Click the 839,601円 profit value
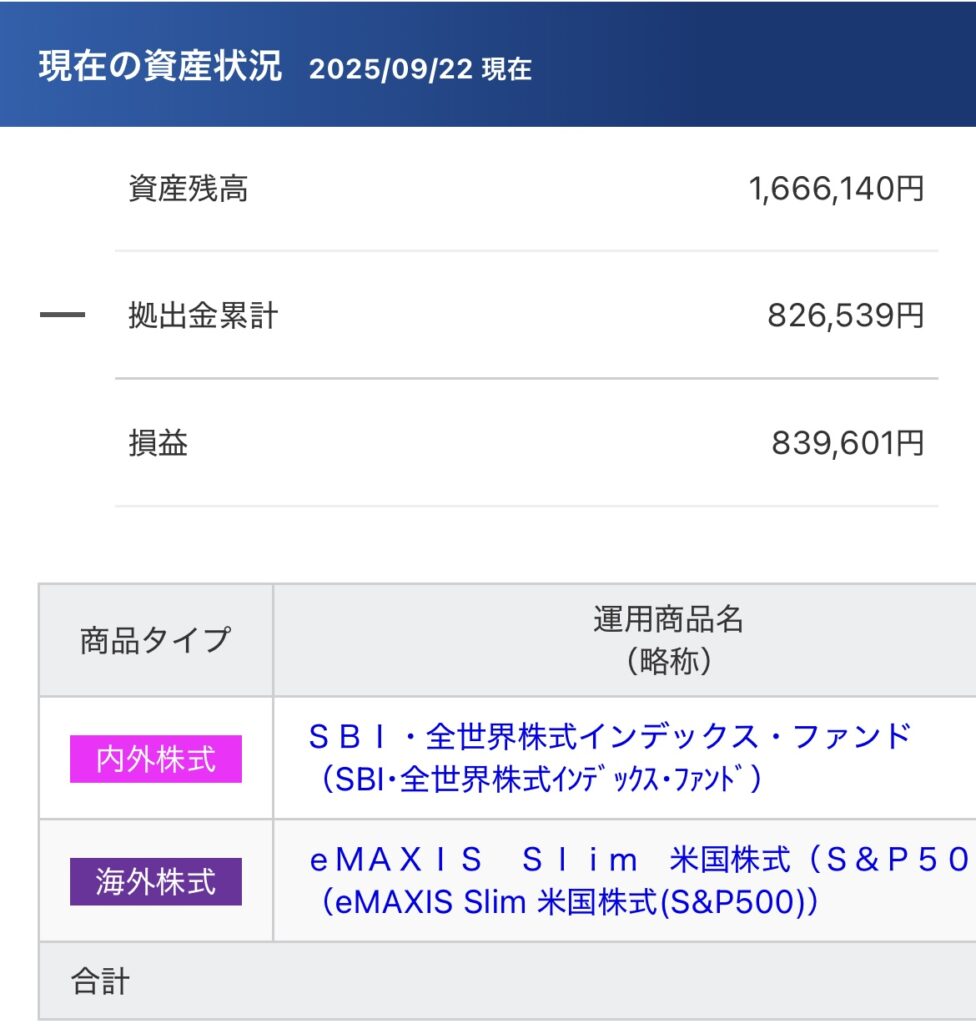Screen dimensions: 976x1024 pyautogui.click(x=847, y=443)
